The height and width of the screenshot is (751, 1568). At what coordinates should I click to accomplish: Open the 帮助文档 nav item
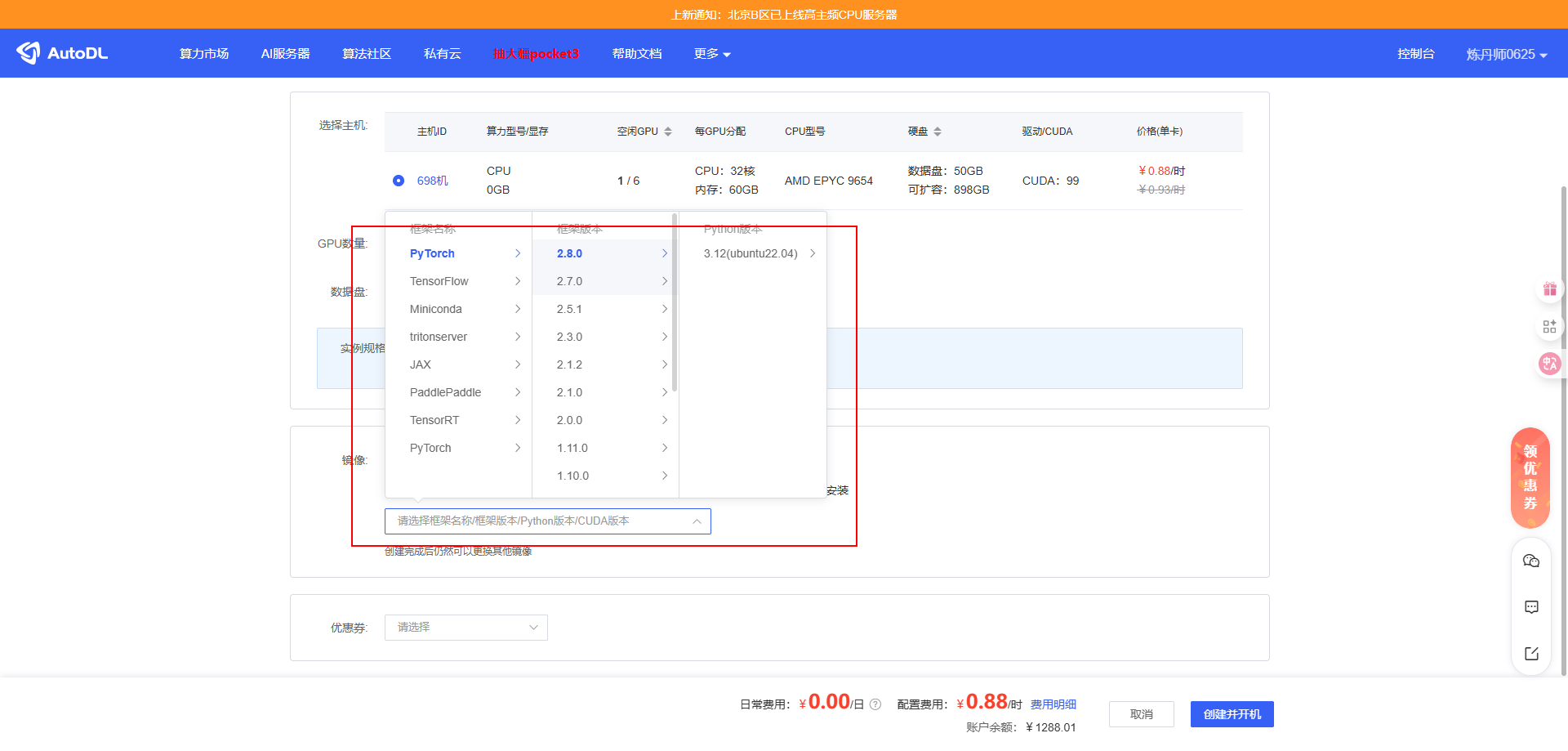click(637, 53)
